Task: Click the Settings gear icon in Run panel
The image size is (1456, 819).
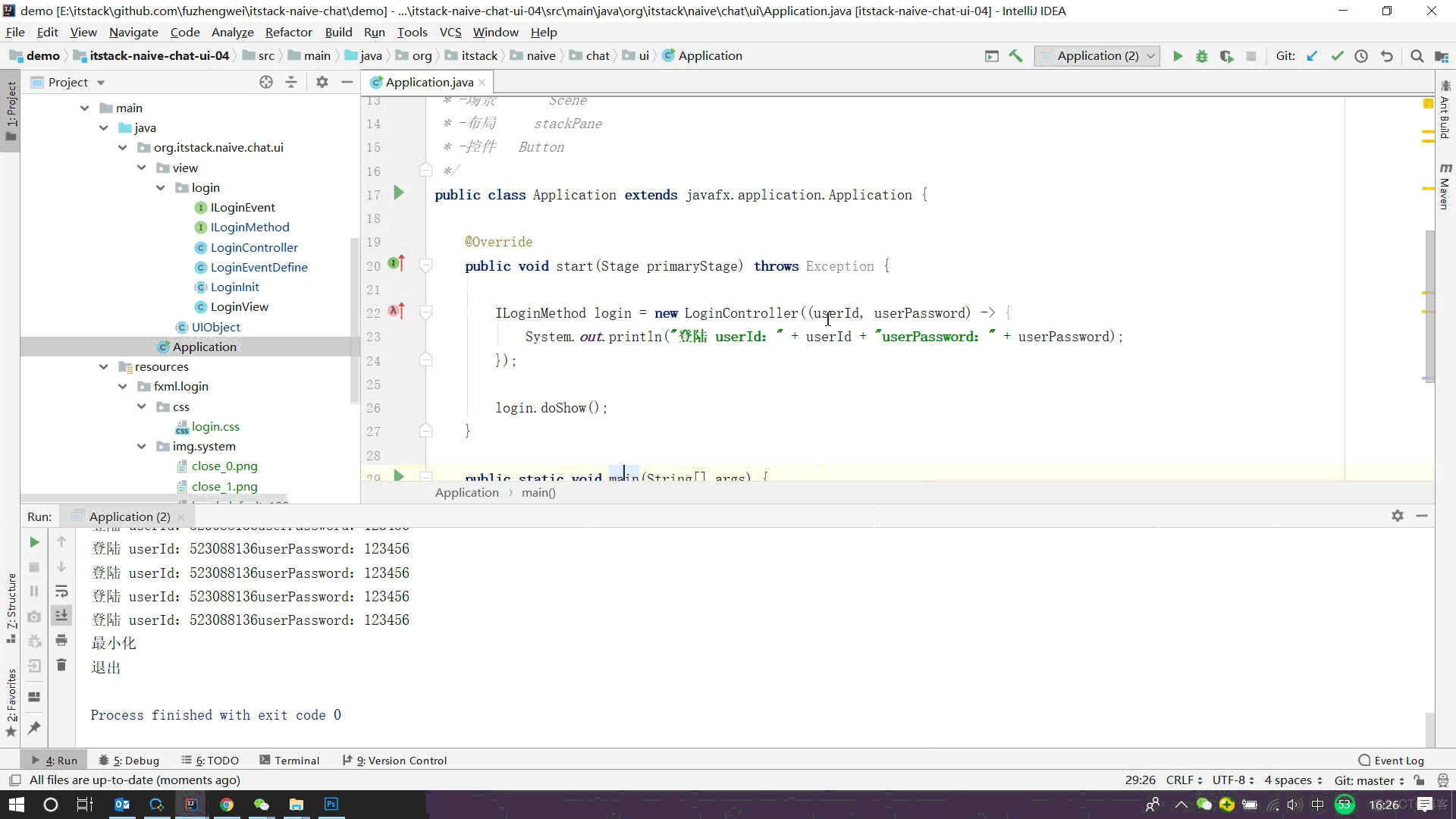Action: tap(1397, 516)
